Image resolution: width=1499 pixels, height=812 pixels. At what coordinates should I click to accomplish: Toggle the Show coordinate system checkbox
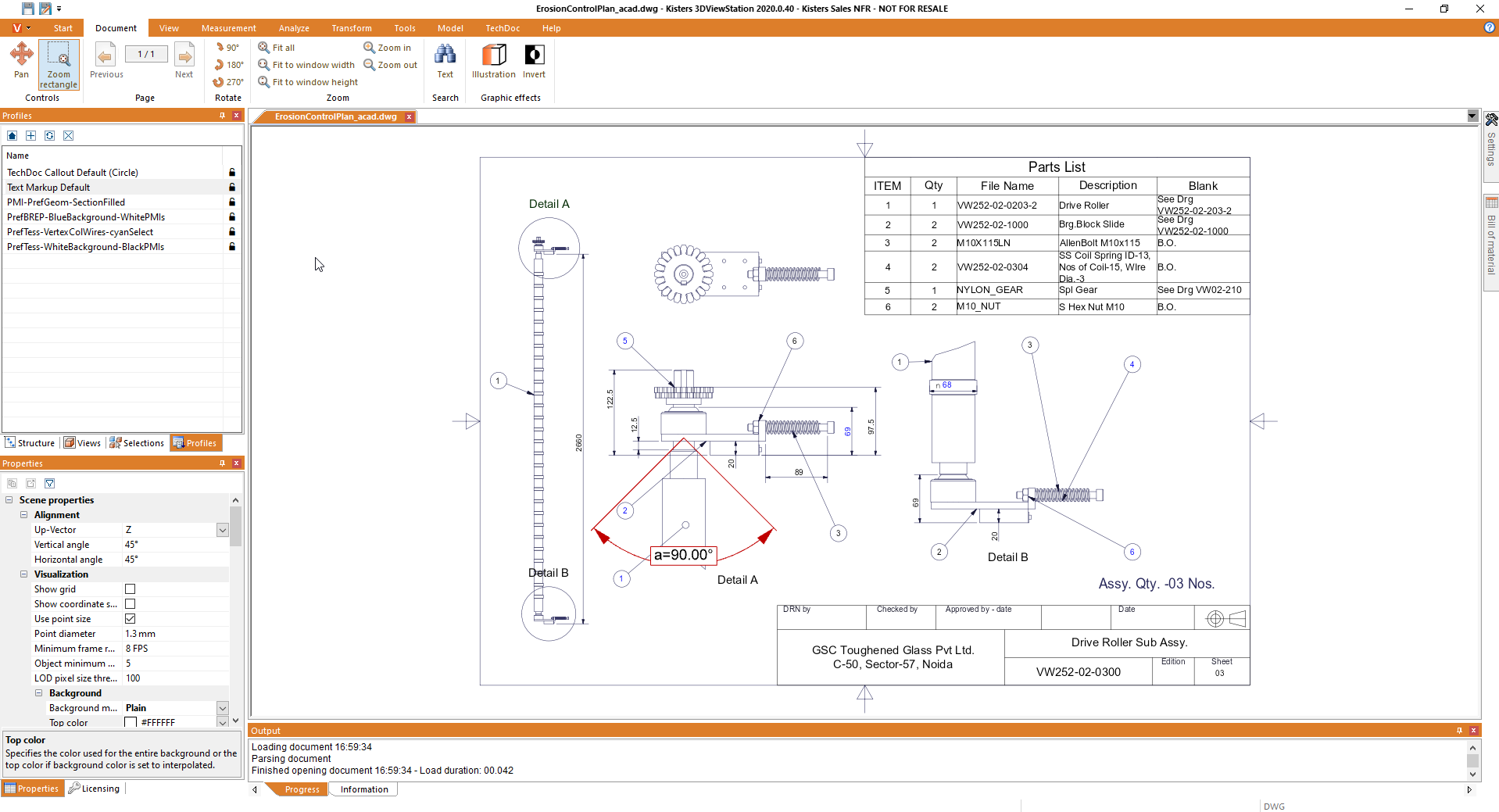pyautogui.click(x=131, y=604)
